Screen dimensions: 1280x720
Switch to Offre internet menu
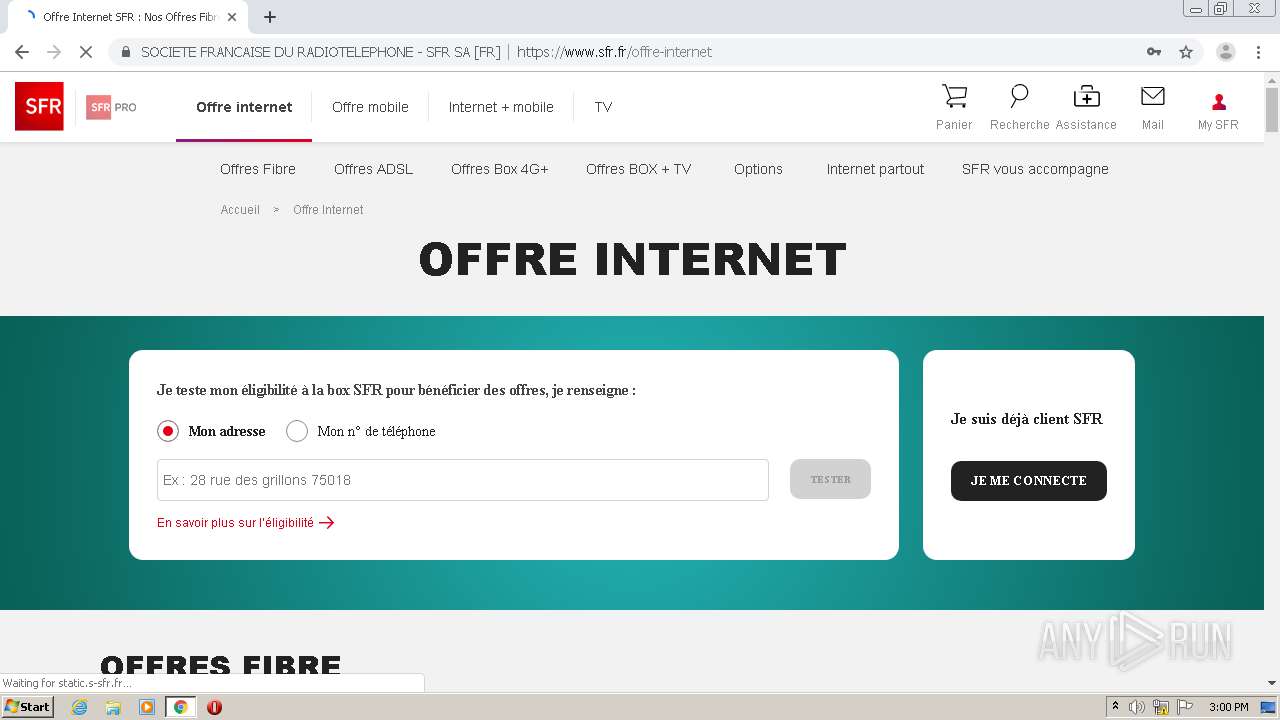pos(244,107)
